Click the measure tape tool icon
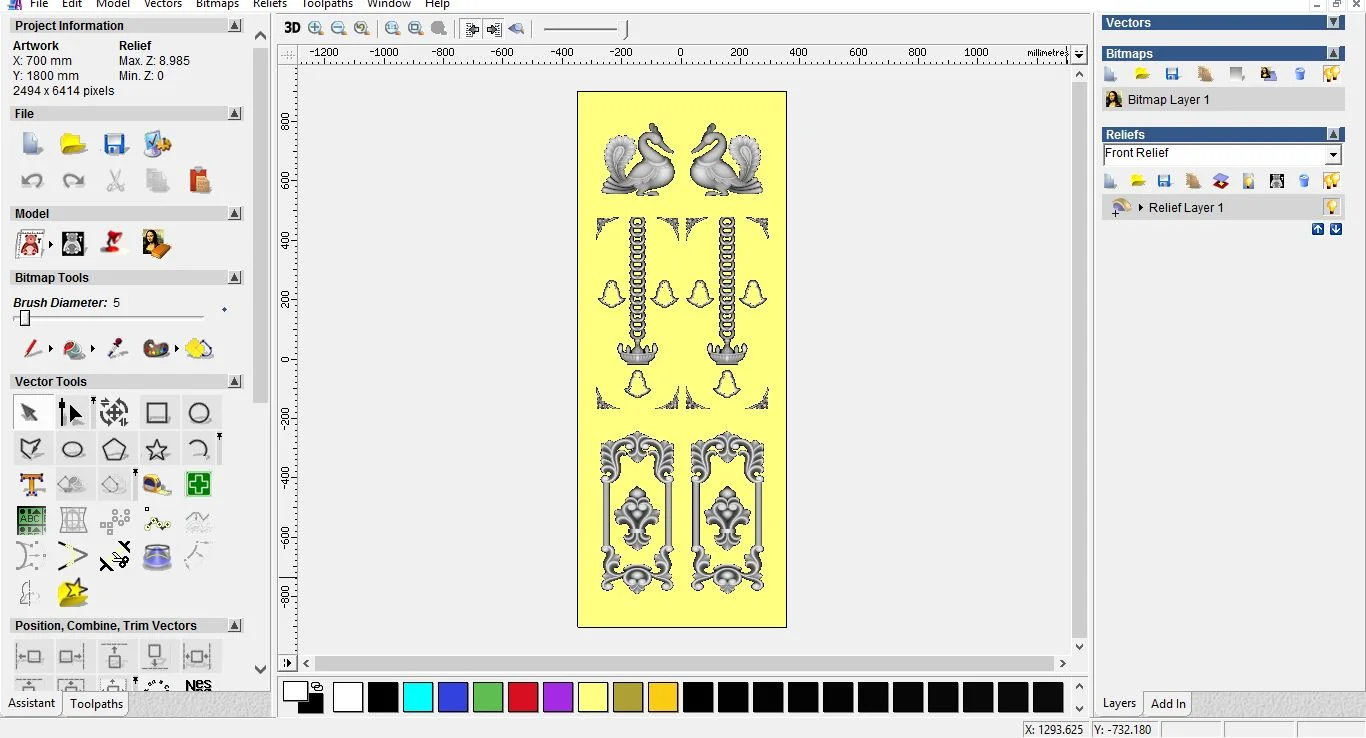Screen dimensions: 1366x738 click(156, 485)
